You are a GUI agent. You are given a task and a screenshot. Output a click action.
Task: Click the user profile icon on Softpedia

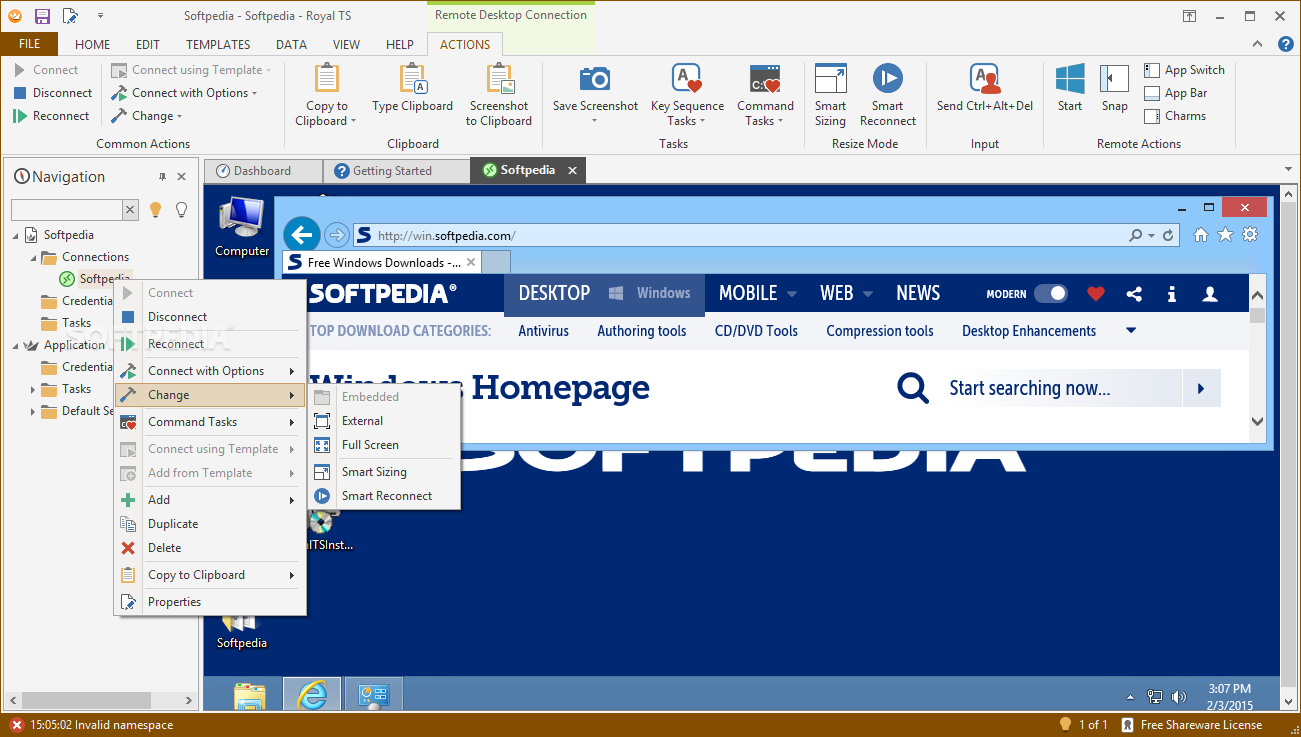[1210, 294]
